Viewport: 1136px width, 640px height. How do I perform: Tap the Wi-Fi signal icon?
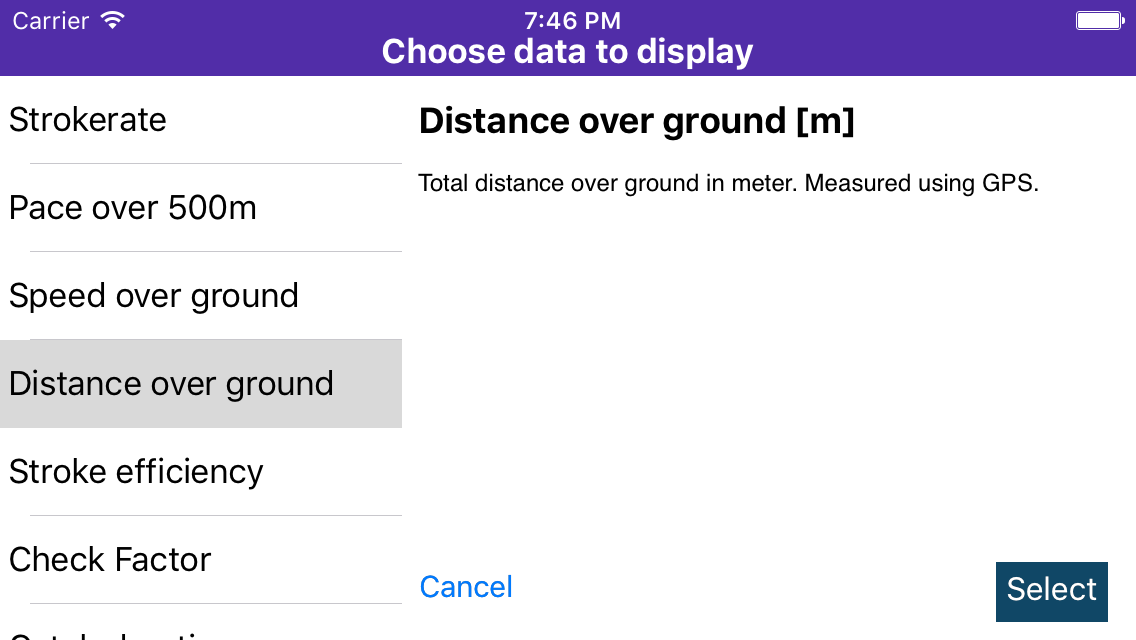click(113, 20)
